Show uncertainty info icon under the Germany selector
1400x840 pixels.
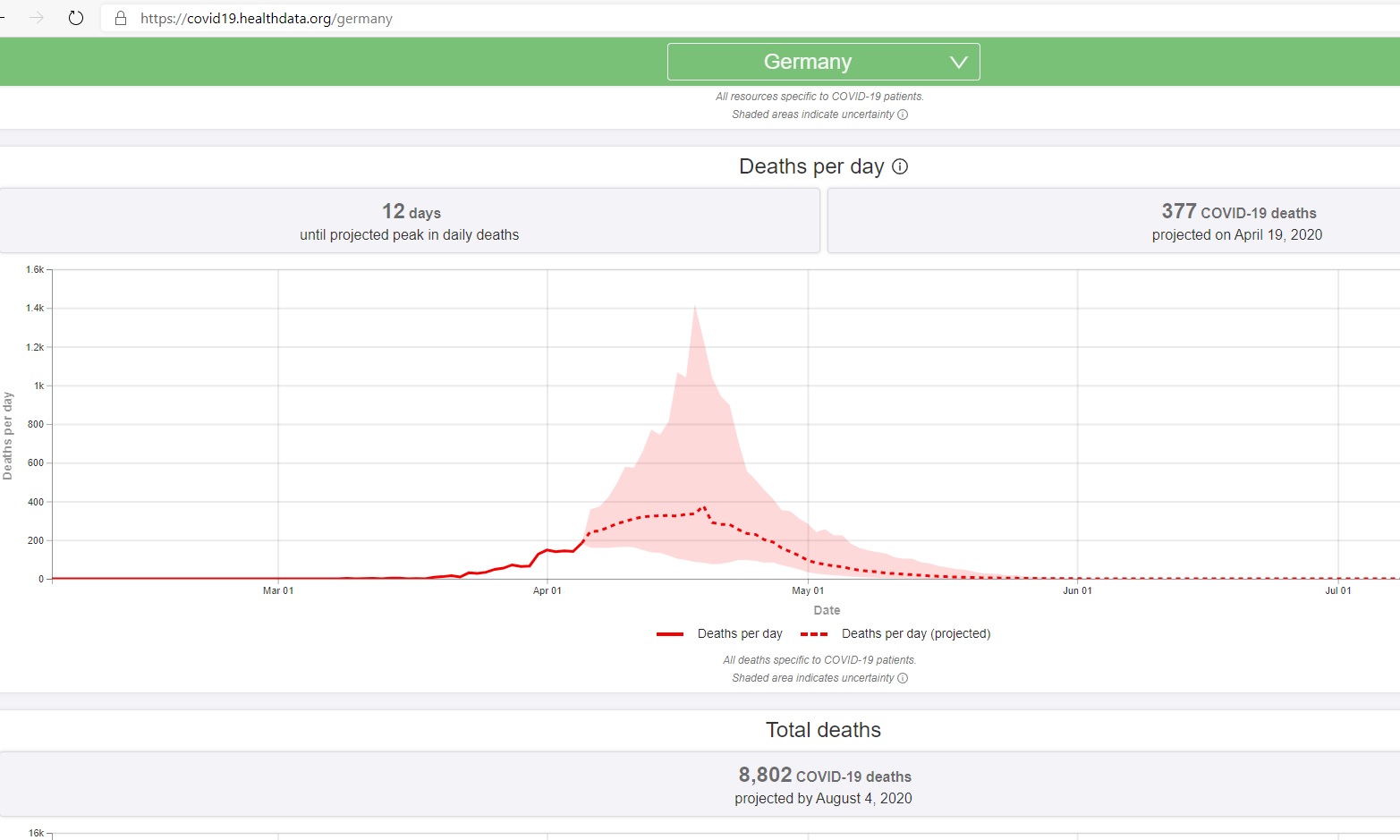(x=903, y=115)
